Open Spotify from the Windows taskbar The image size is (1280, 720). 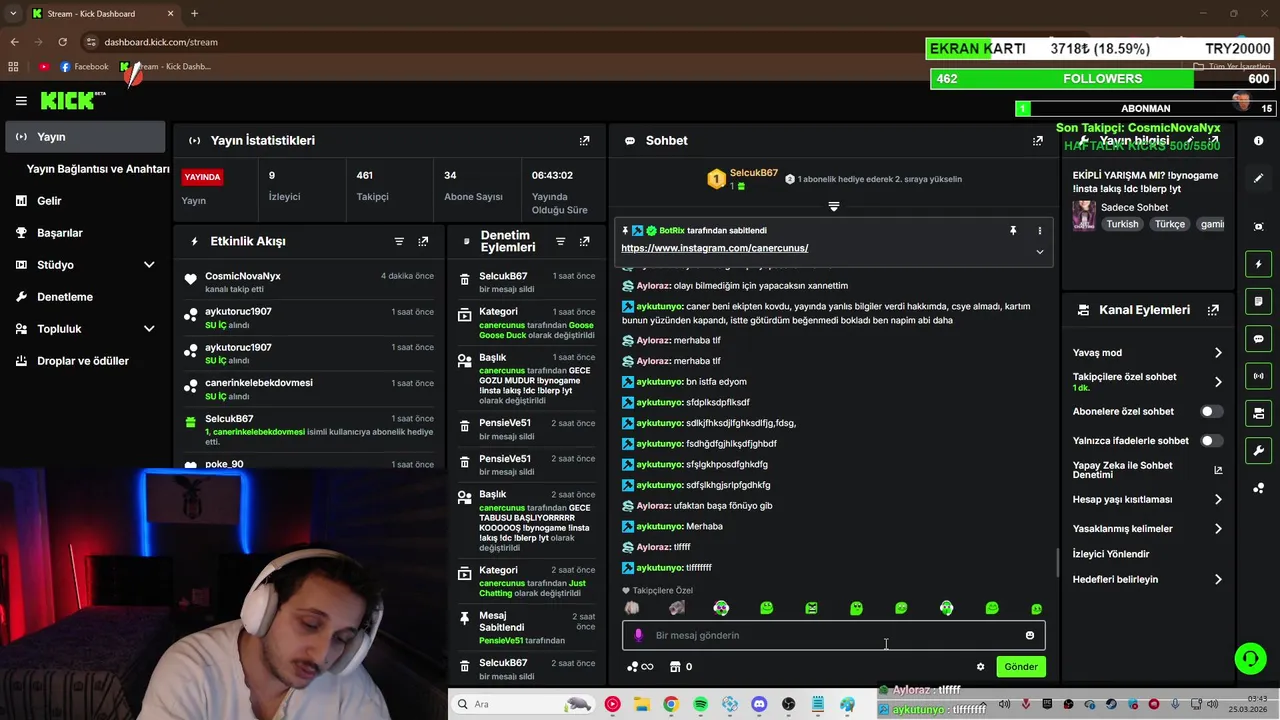click(700, 704)
